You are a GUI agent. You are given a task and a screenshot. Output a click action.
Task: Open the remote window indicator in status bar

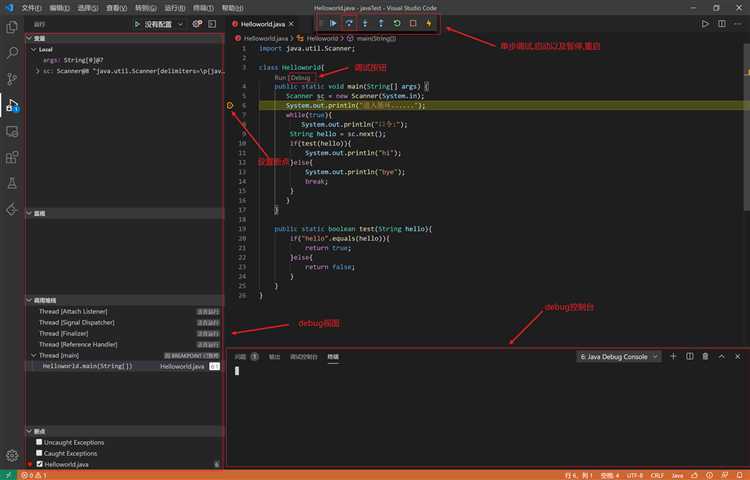[8, 475]
